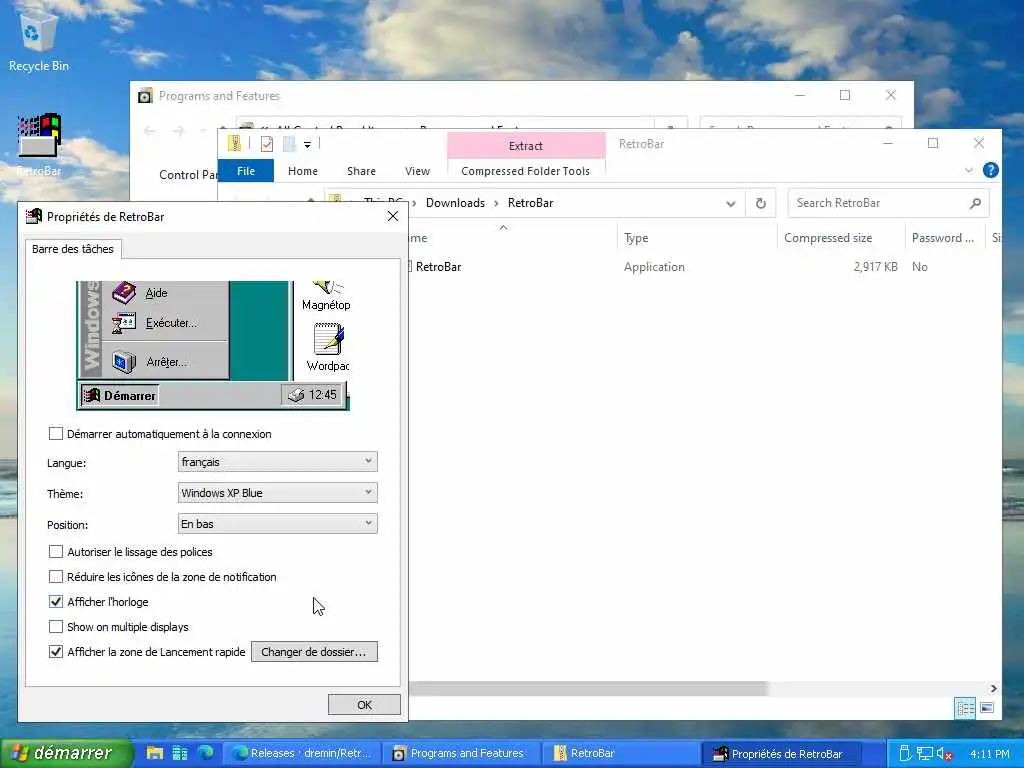Select the Barre des tâches tab
Viewport: 1024px width, 768px height.
[73, 249]
